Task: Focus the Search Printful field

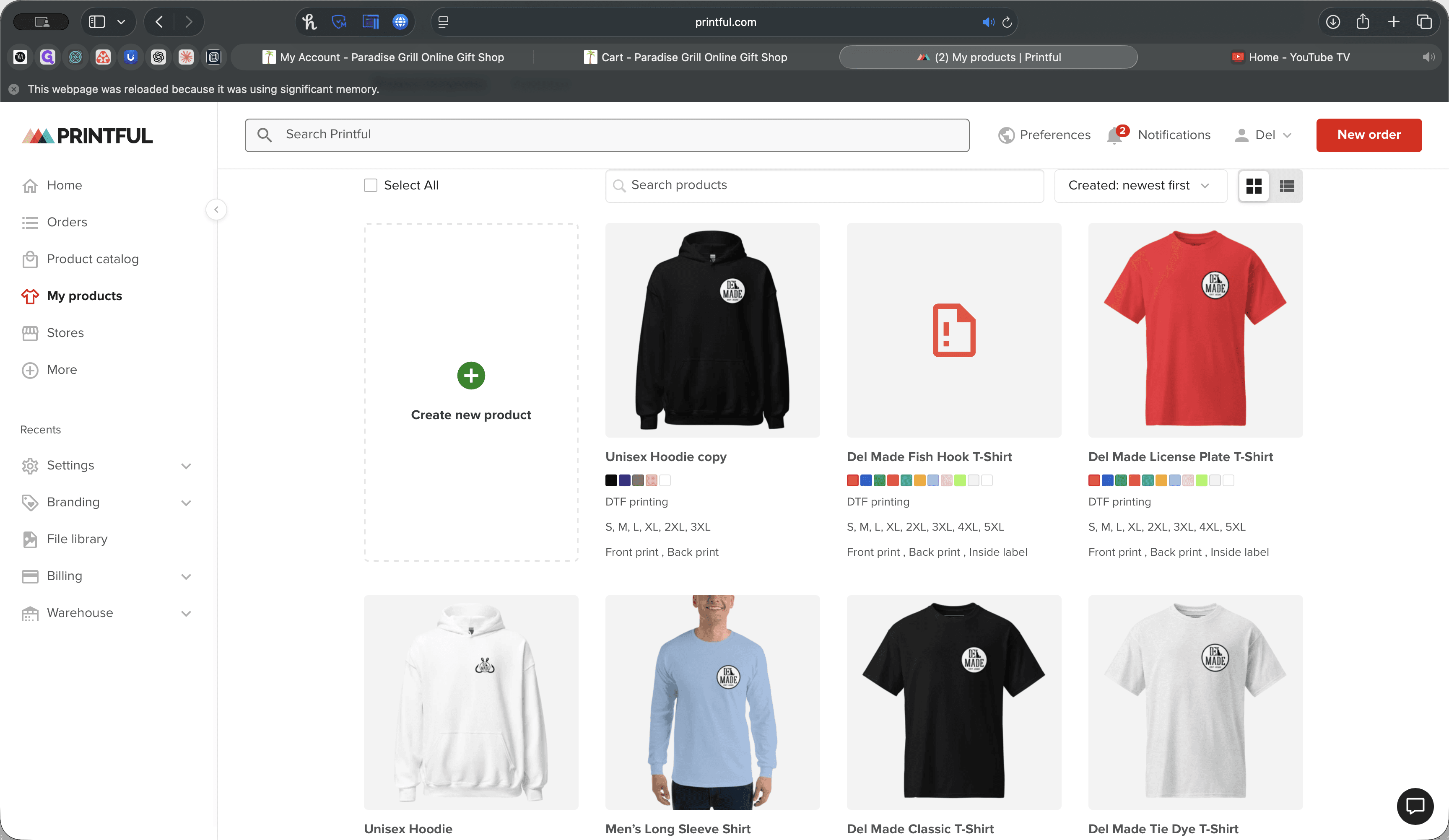Action: click(x=607, y=135)
